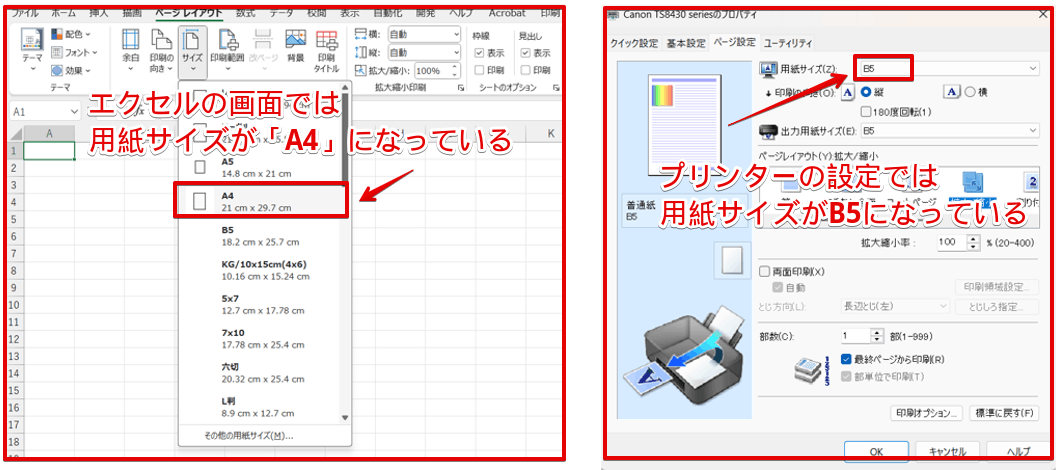Screen dimensions: 1059x470
Task: Click the blank paper icon under preview
Action: (x=732, y=261)
